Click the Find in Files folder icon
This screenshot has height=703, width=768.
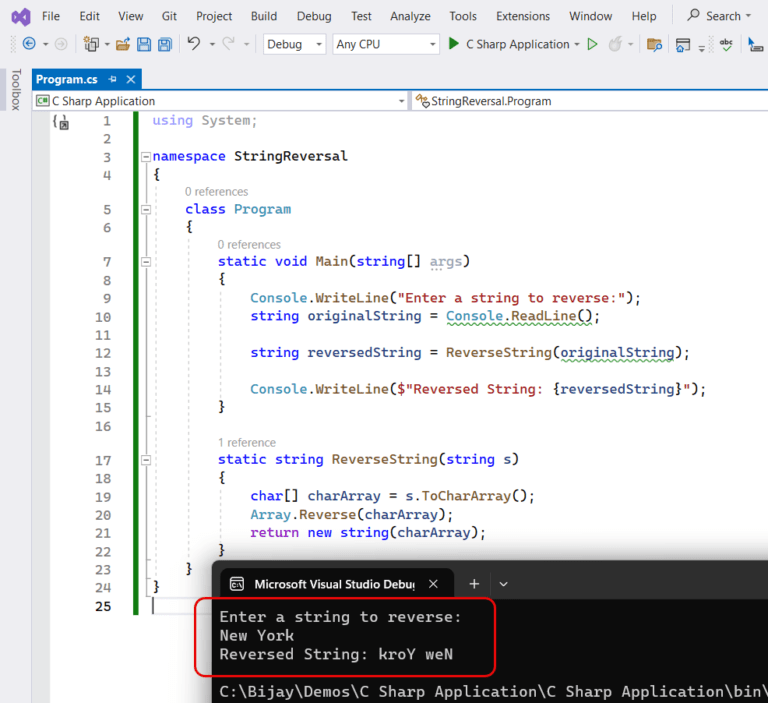(654, 45)
